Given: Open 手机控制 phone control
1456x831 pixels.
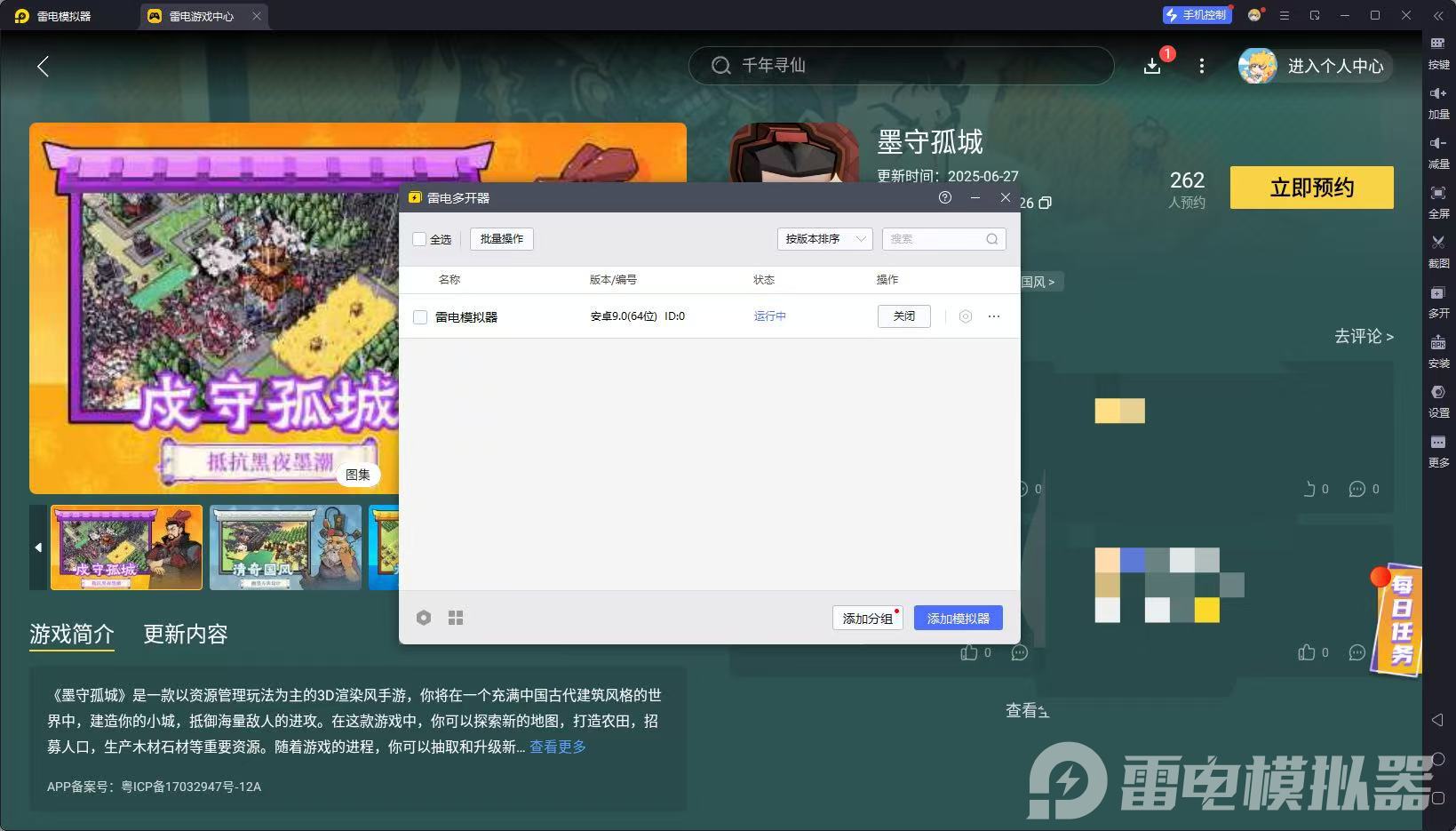Looking at the screenshot, I should coord(1197,15).
